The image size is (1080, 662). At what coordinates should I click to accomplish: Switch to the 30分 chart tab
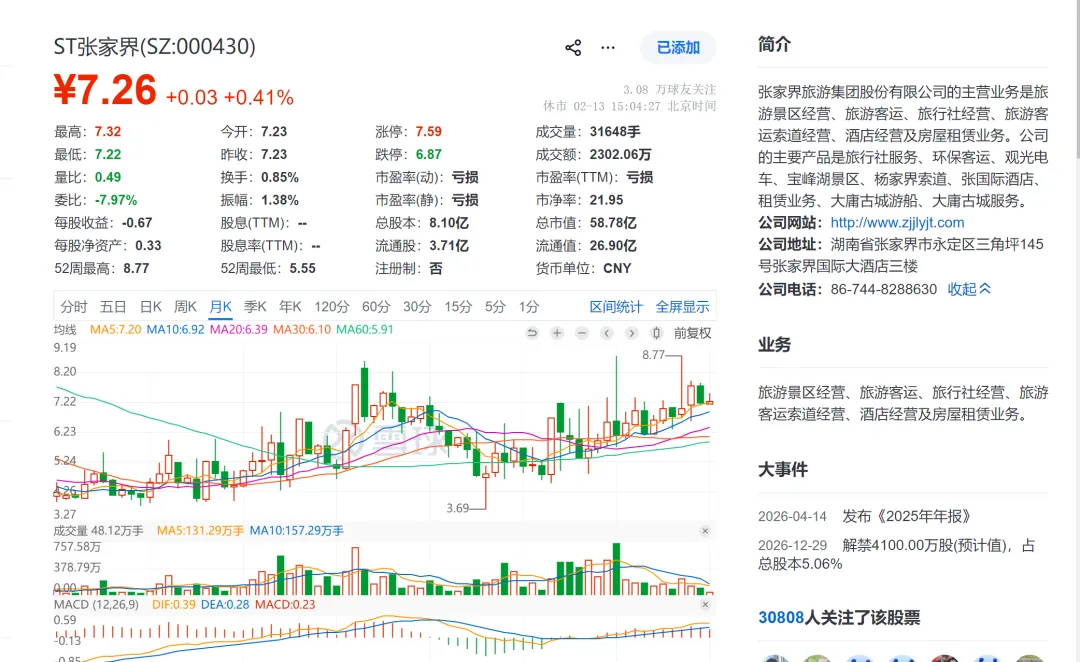coord(417,307)
